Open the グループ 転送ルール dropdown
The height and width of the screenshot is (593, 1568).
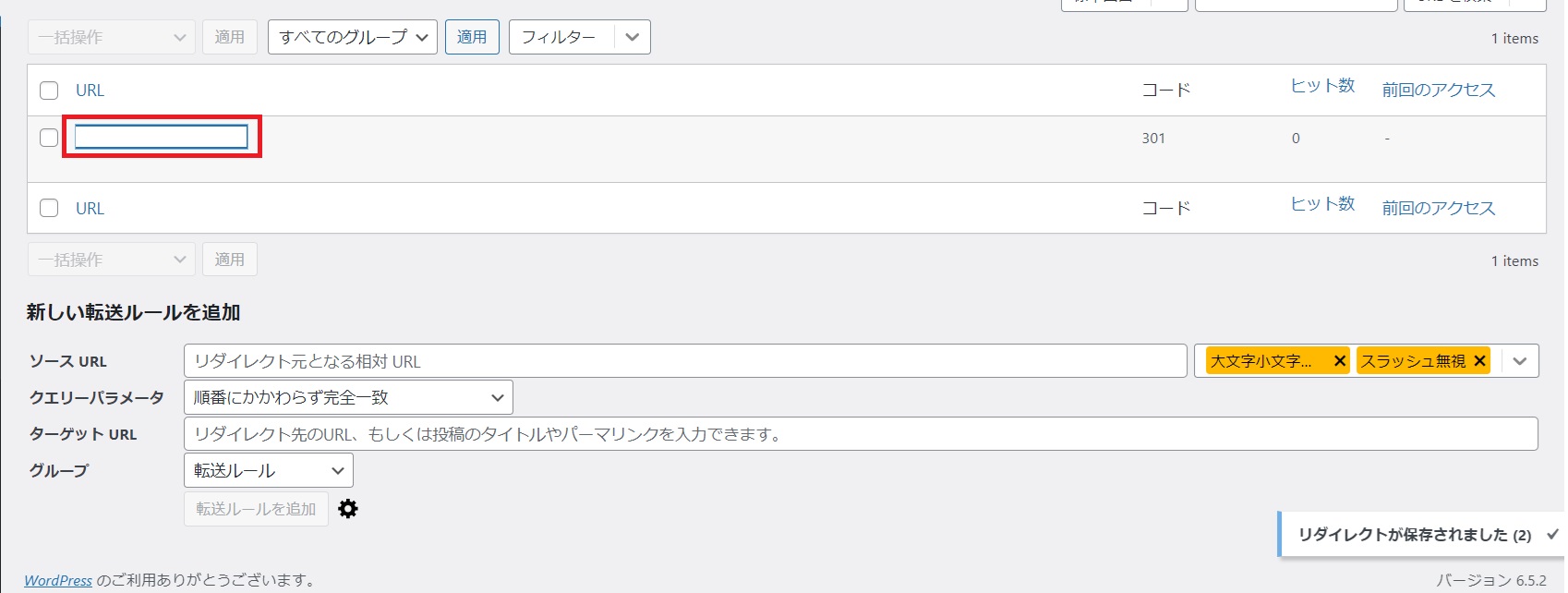click(269, 470)
